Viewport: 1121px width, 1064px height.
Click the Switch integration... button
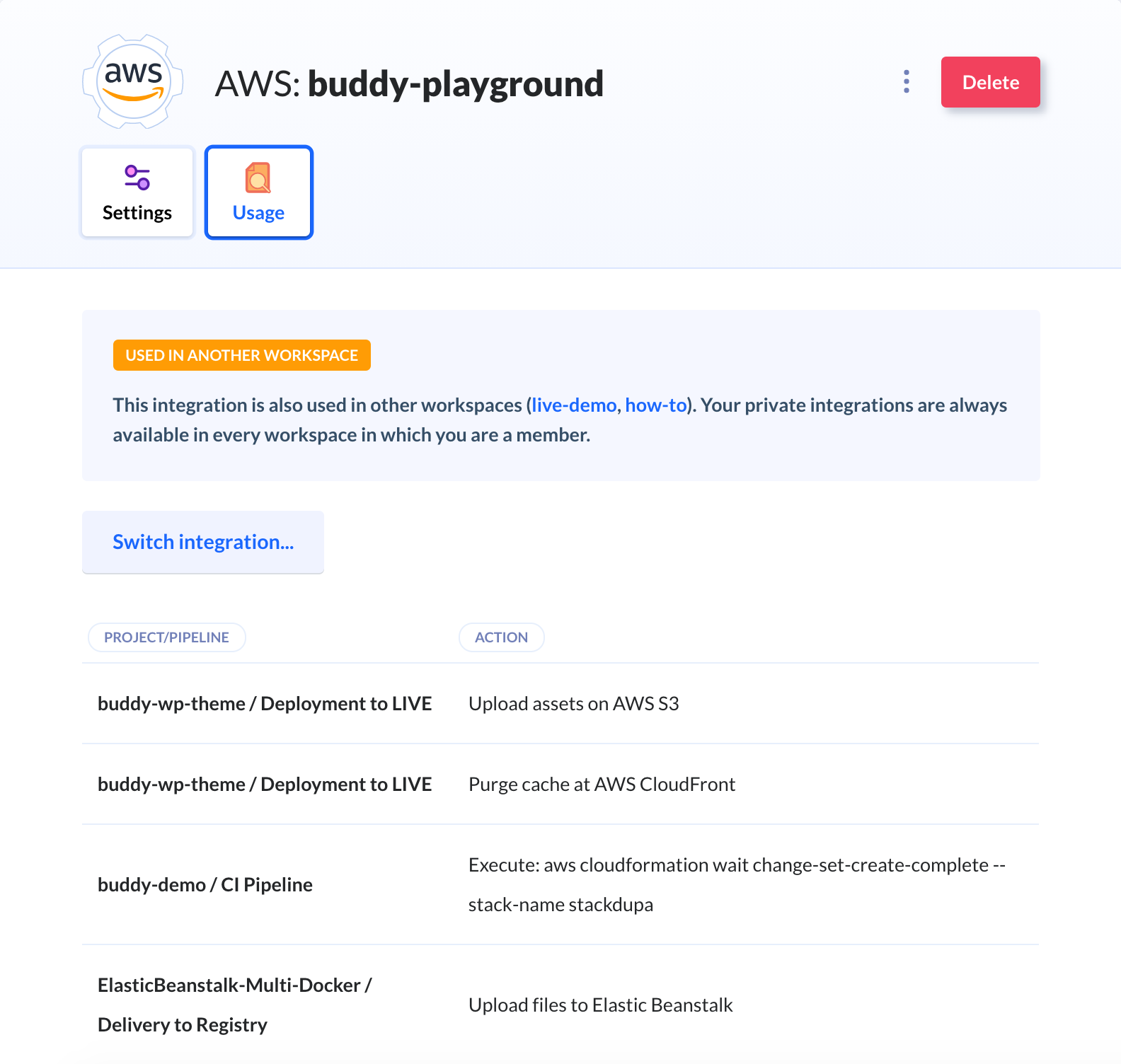point(203,542)
